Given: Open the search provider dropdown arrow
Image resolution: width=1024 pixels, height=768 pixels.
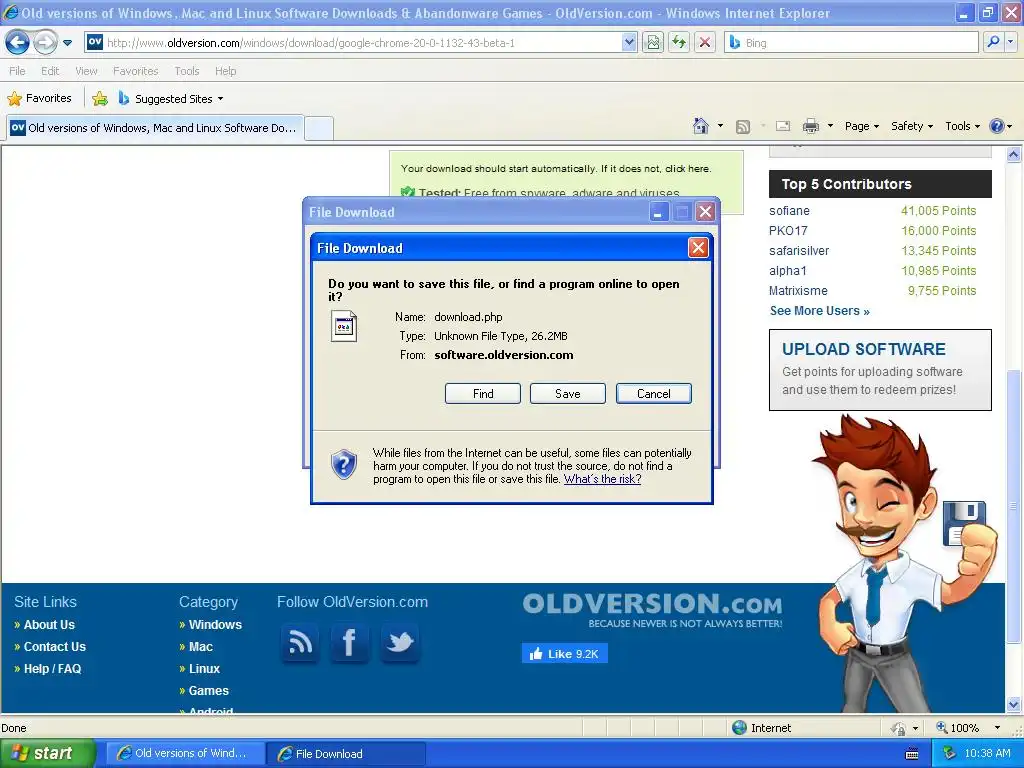Looking at the screenshot, I should [x=1011, y=42].
